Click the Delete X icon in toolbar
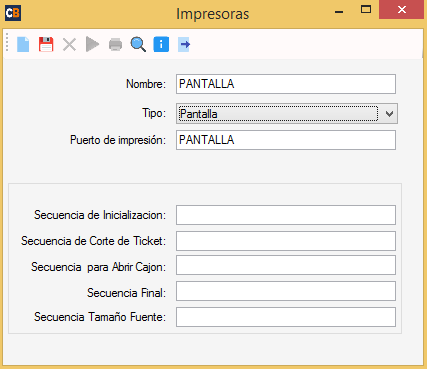The height and width of the screenshot is (369, 427). coord(69,44)
